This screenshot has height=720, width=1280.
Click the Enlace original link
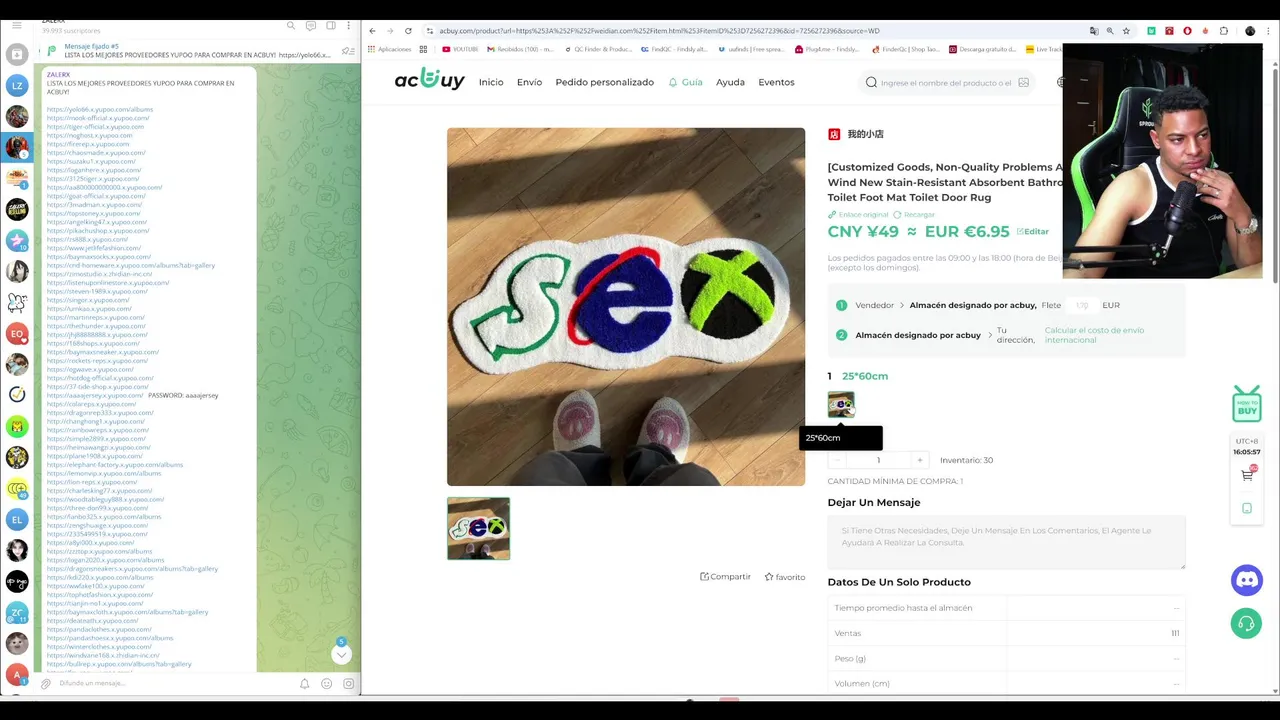click(x=858, y=215)
